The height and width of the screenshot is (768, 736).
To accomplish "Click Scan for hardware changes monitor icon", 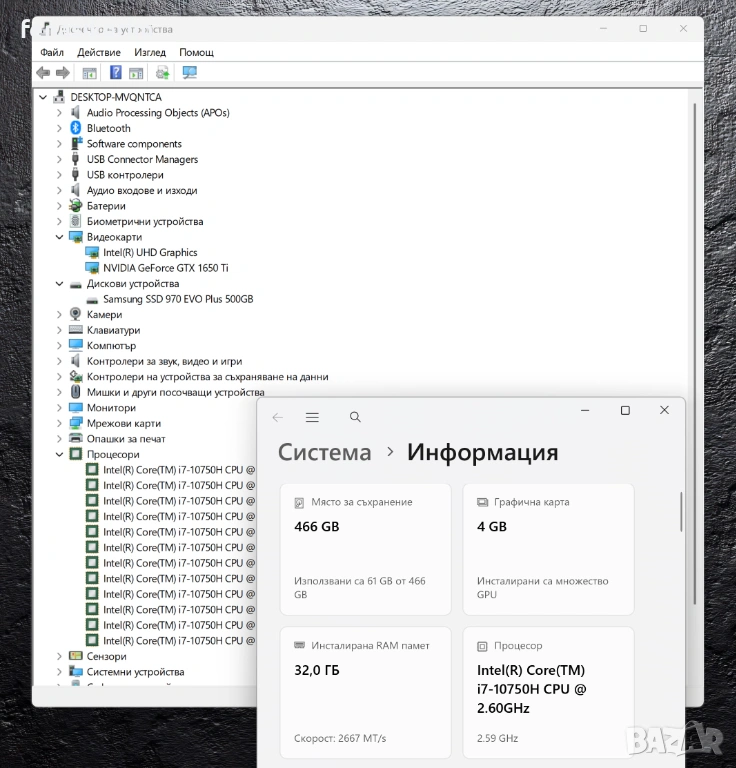I will point(189,73).
